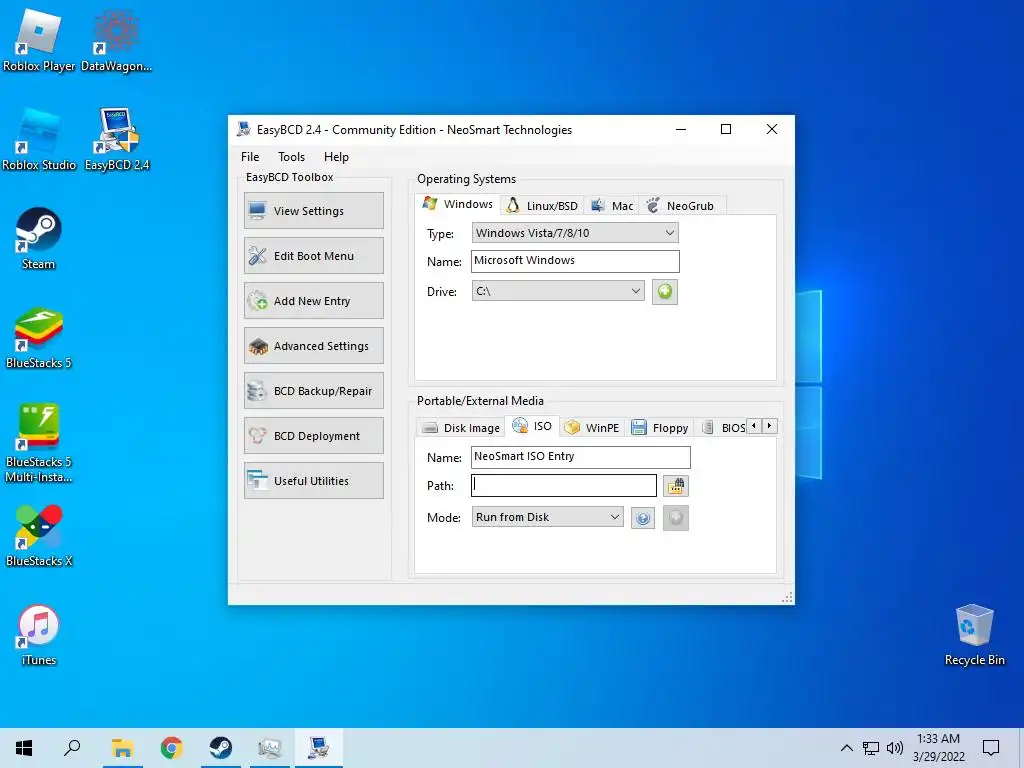The image size is (1024, 768).
Task: Launch Steam from the desktop icon
Action: (39, 238)
